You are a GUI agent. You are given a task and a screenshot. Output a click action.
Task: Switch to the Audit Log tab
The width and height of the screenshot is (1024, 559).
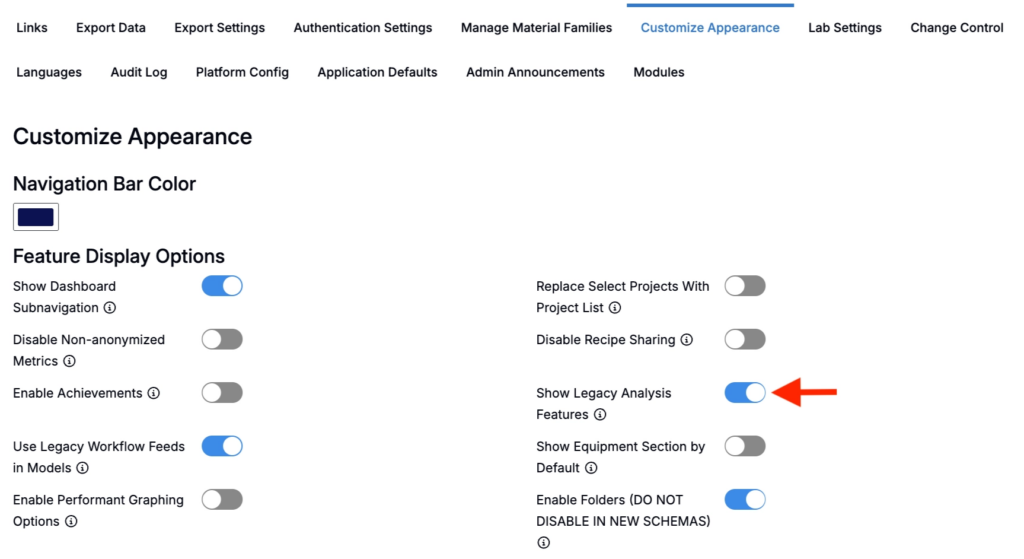point(139,72)
